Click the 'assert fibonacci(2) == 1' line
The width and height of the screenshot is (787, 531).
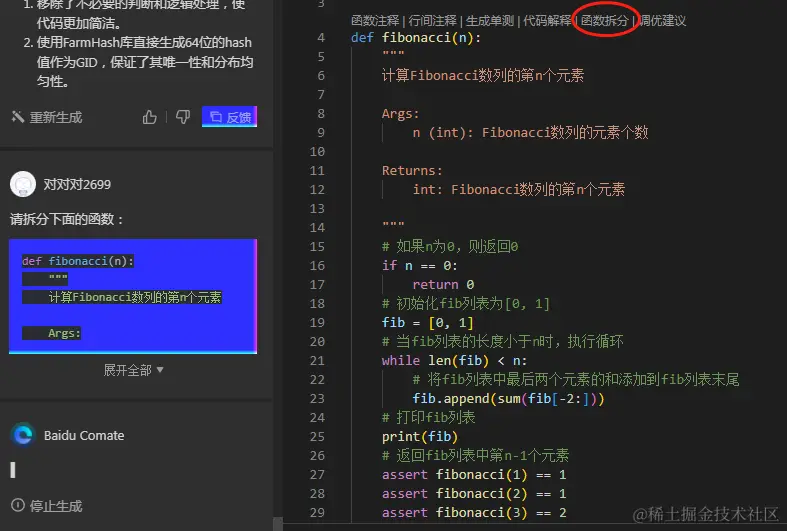[474, 493]
